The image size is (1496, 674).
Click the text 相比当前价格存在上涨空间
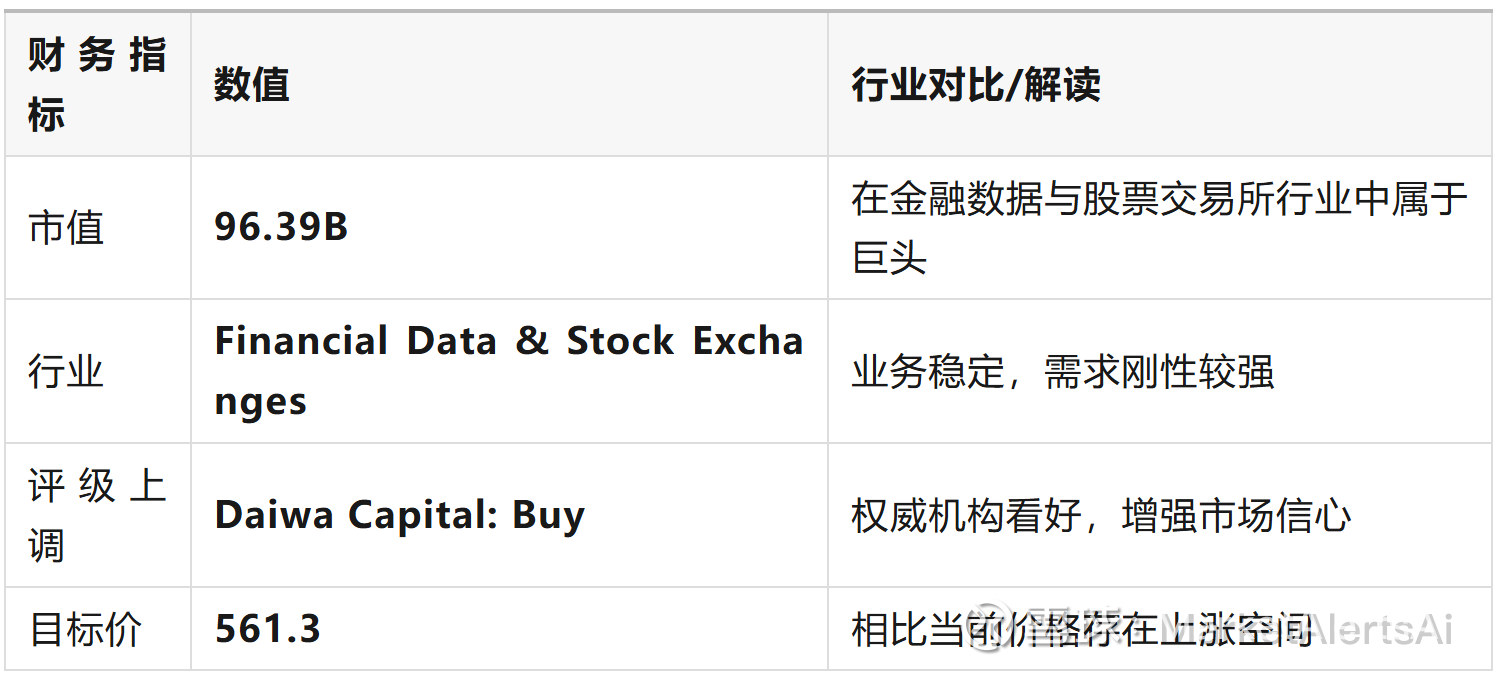coord(1081,630)
